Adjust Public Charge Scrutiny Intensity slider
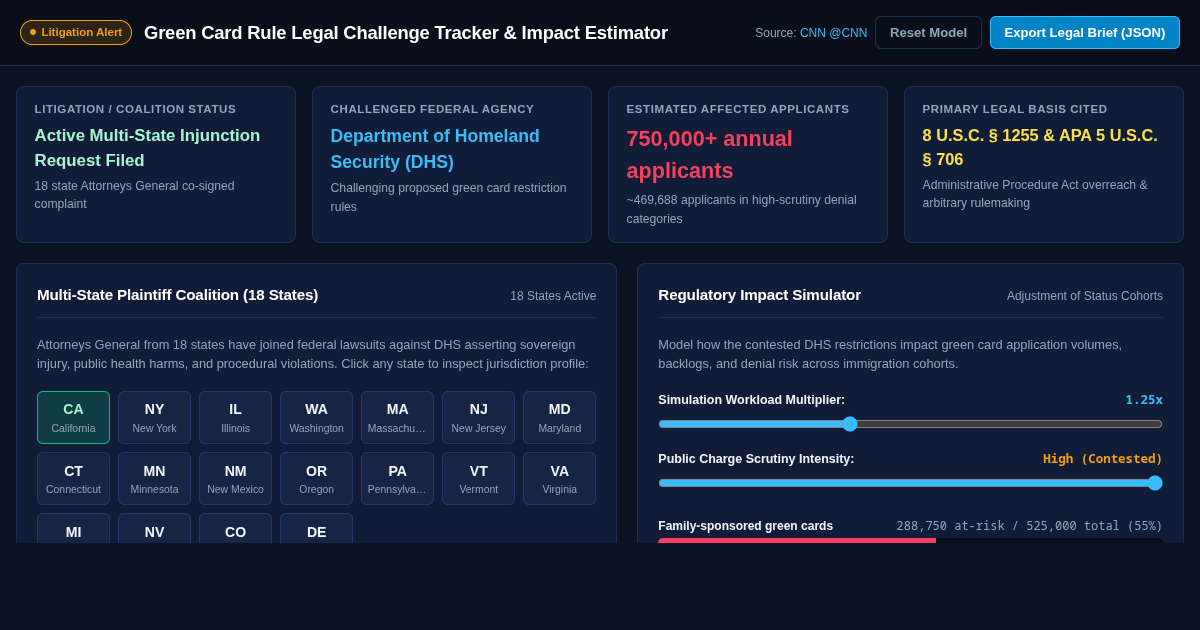The height and width of the screenshot is (630, 1200). tap(910, 483)
